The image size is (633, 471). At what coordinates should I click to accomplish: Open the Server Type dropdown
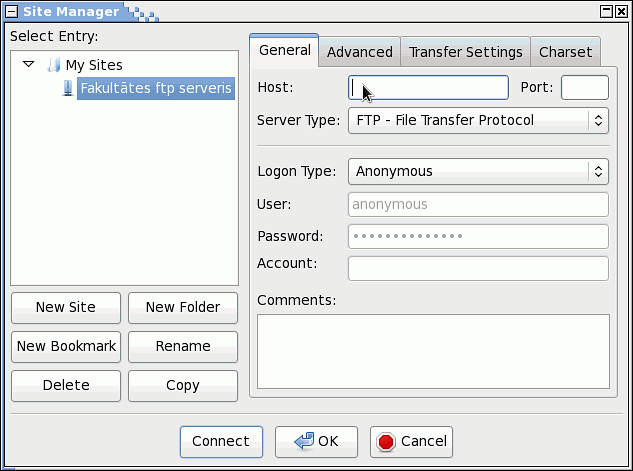478,120
